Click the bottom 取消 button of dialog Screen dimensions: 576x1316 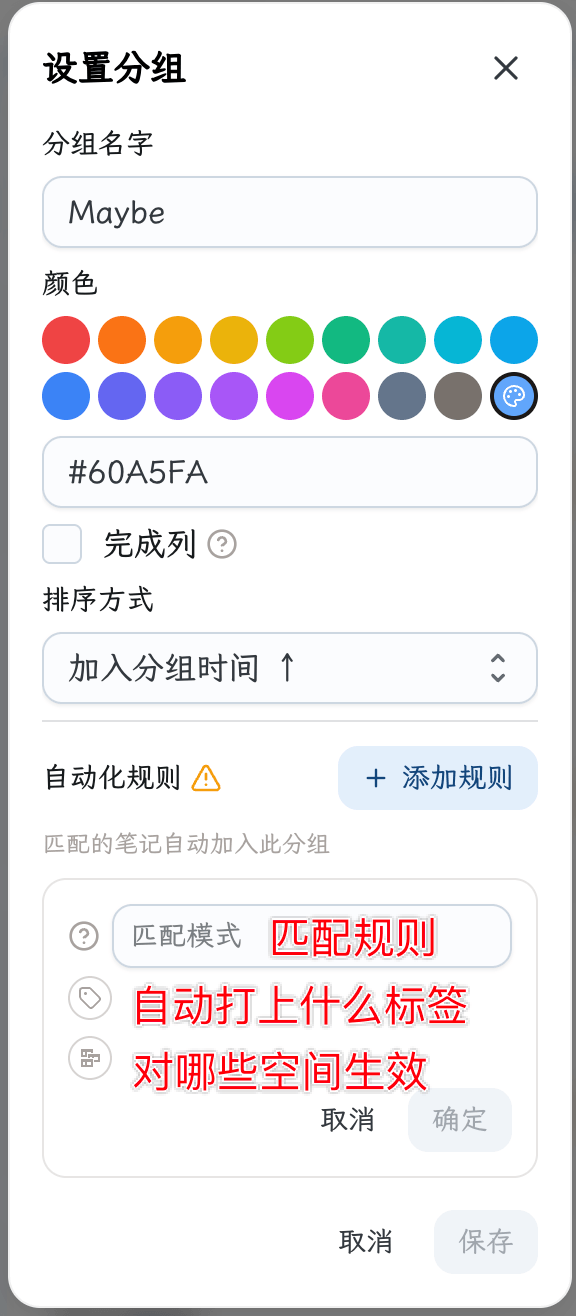point(366,1242)
